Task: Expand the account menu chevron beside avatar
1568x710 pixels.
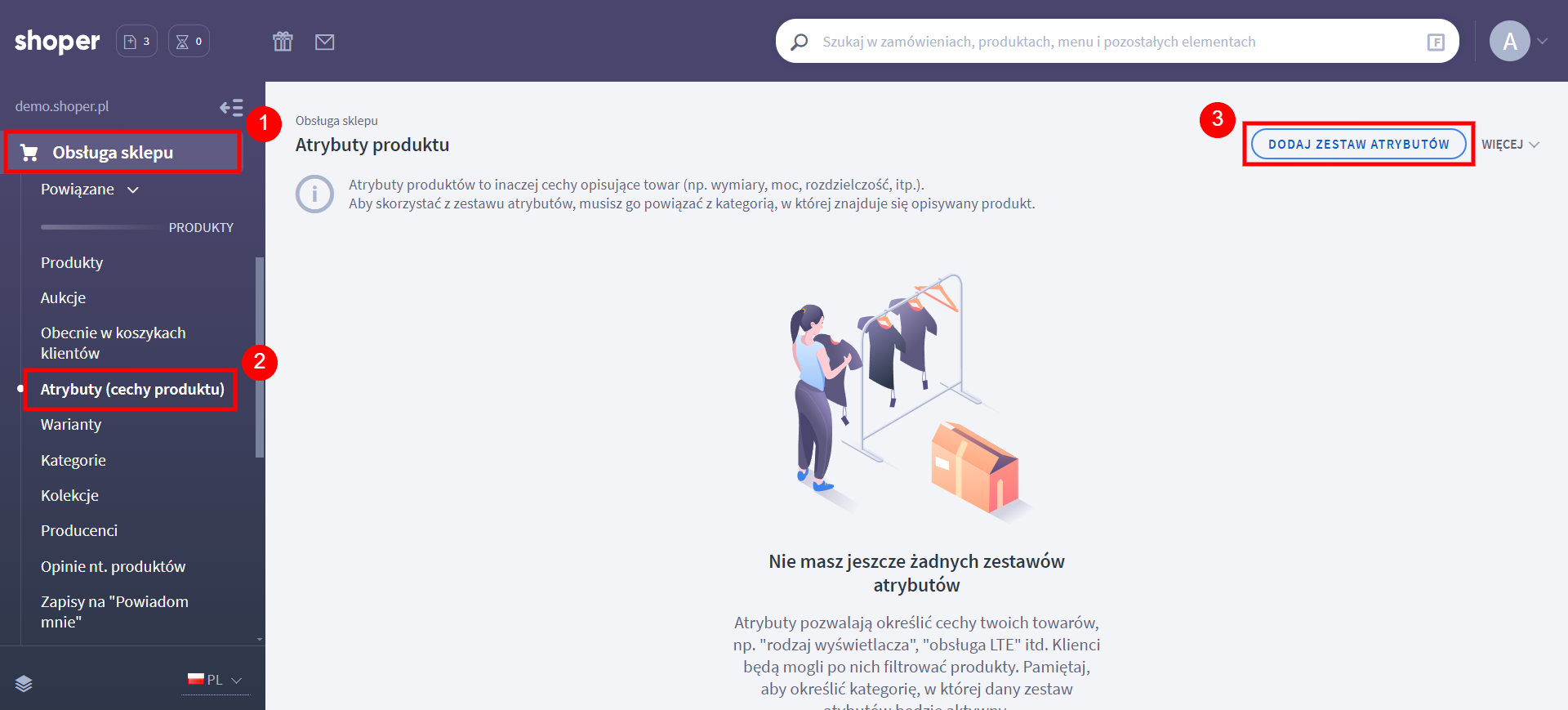Action: point(1543,41)
